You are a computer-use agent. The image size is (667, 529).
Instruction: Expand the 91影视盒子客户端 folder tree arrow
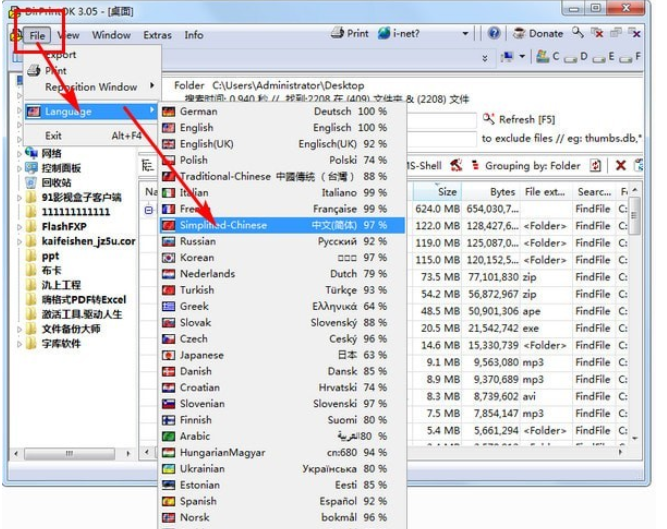20,197
